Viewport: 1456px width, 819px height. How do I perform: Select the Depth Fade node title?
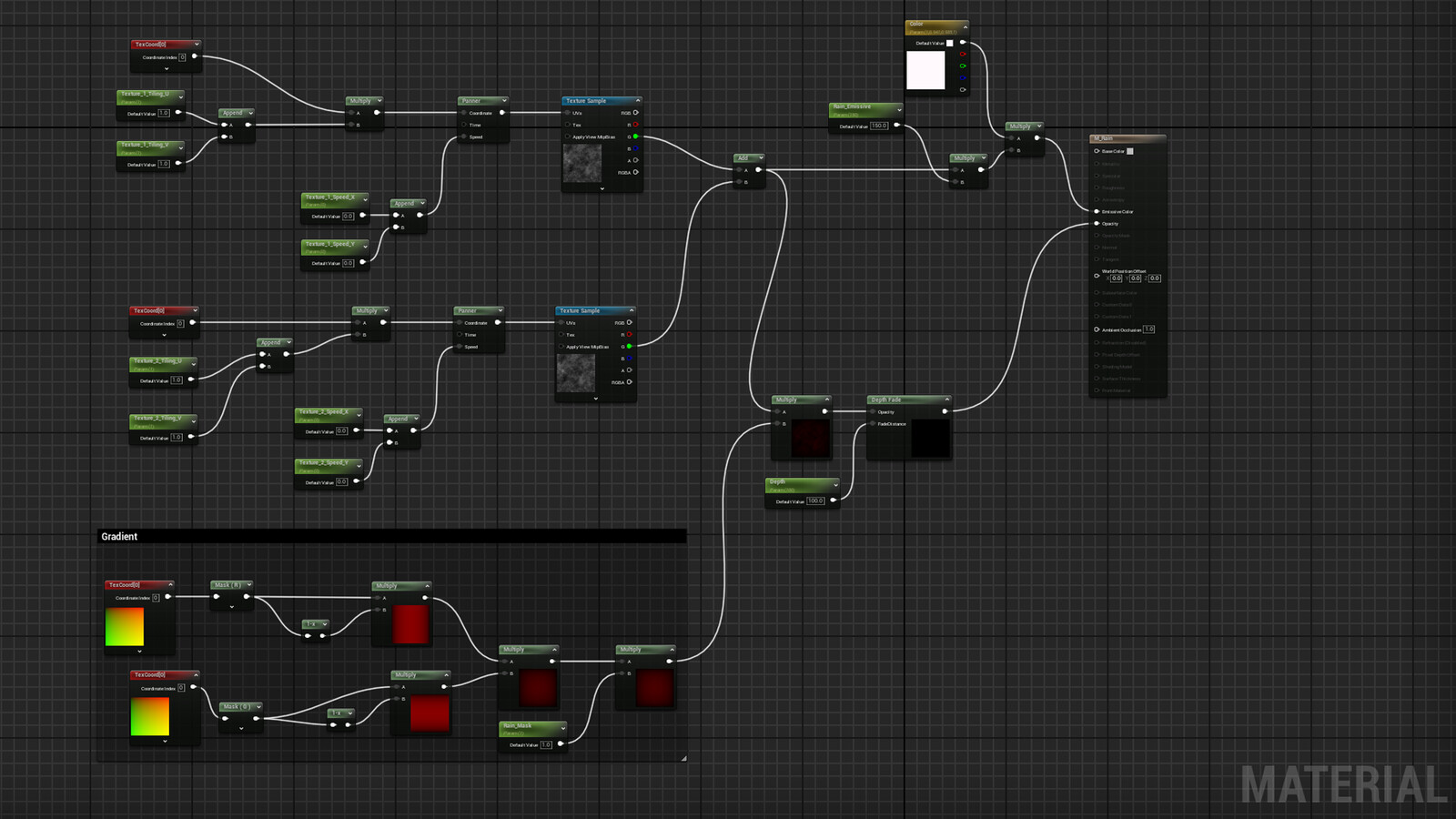click(x=885, y=399)
